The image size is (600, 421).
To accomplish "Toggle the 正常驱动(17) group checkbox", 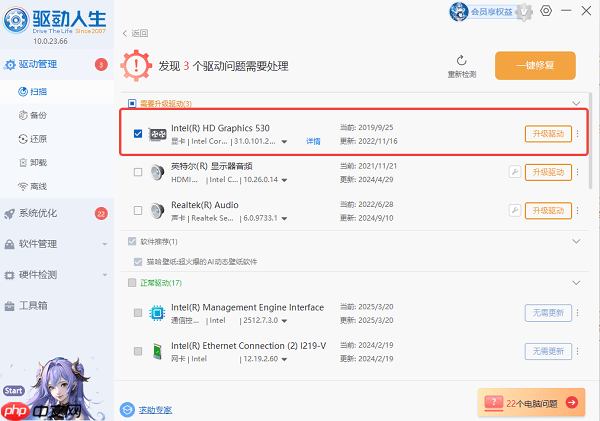I will [132, 282].
